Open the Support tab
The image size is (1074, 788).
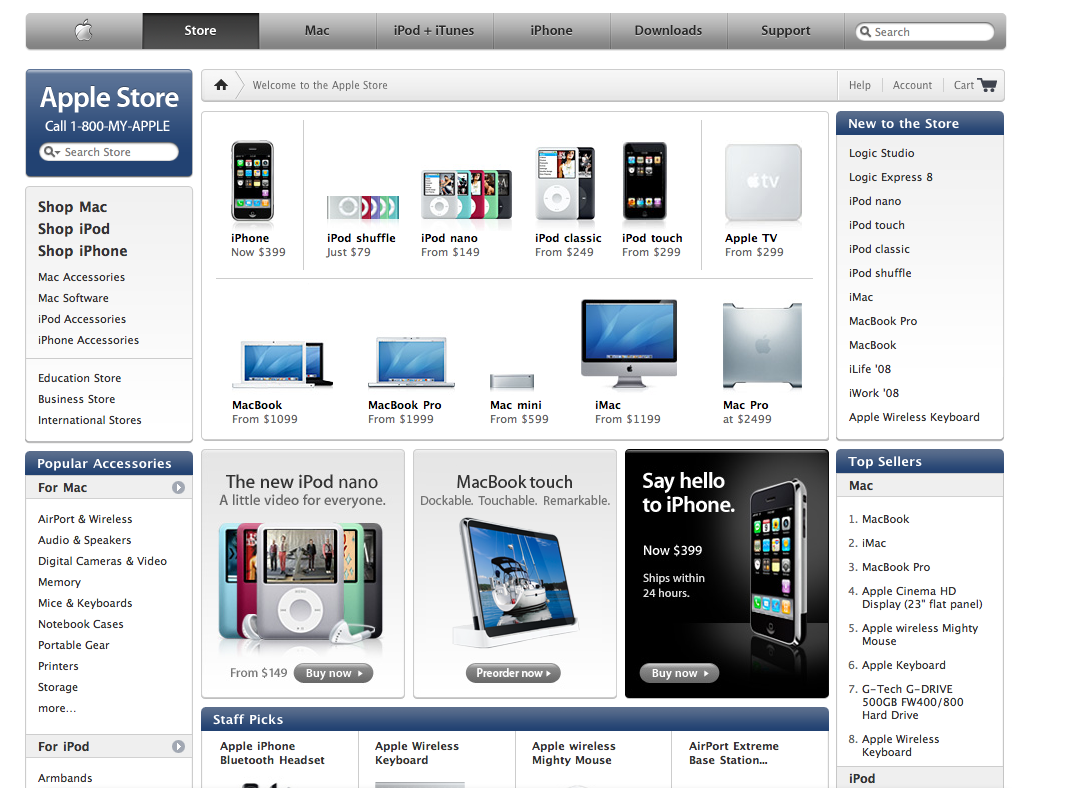[786, 31]
